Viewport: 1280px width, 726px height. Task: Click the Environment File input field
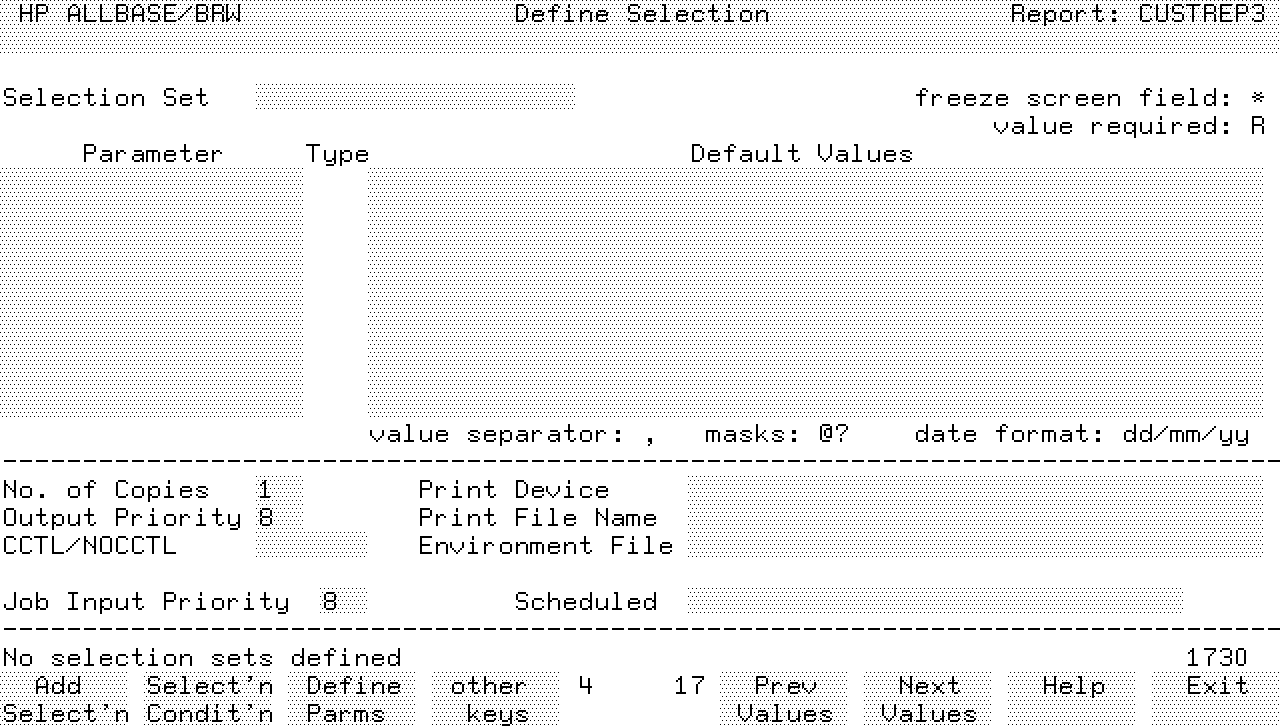[x=974, y=546]
